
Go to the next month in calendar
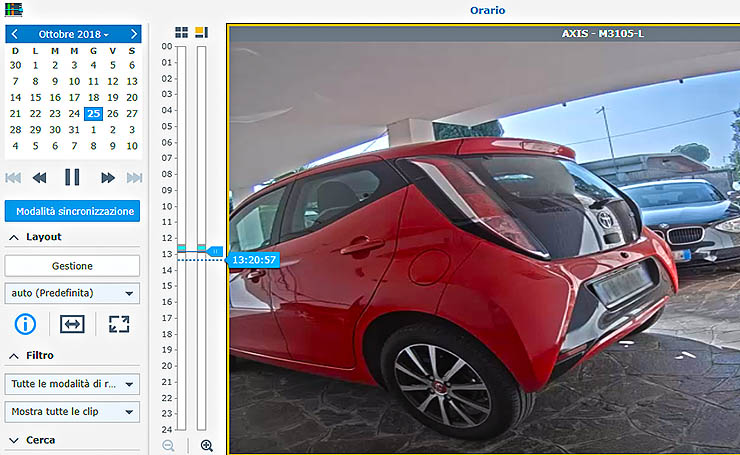pyautogui.click(x=133, y=34)
